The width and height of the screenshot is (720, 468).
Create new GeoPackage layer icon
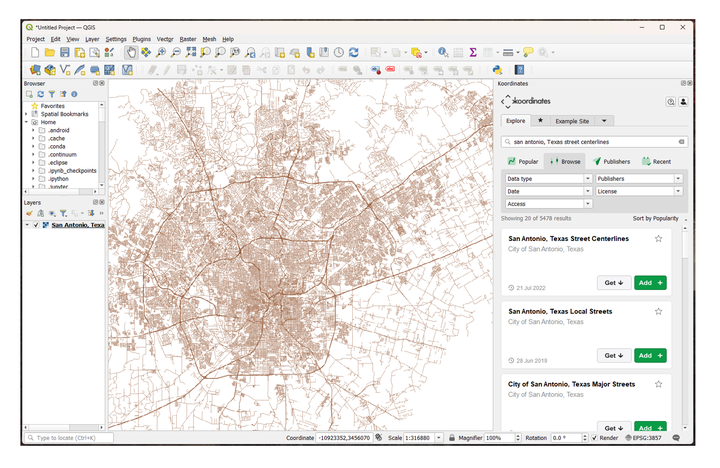pos(50,70)
